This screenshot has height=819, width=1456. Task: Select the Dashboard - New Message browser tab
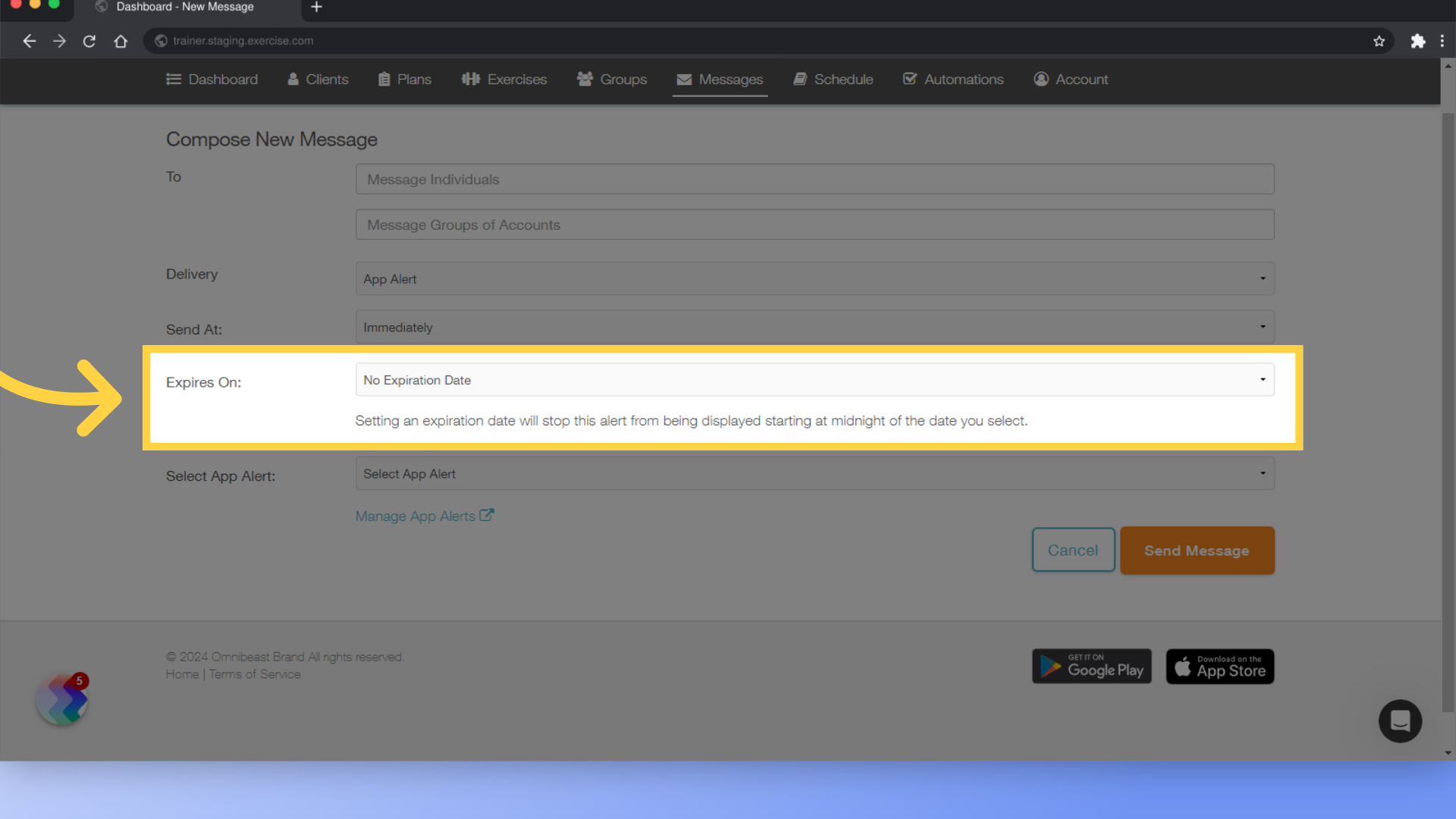(x=186, y=7)
